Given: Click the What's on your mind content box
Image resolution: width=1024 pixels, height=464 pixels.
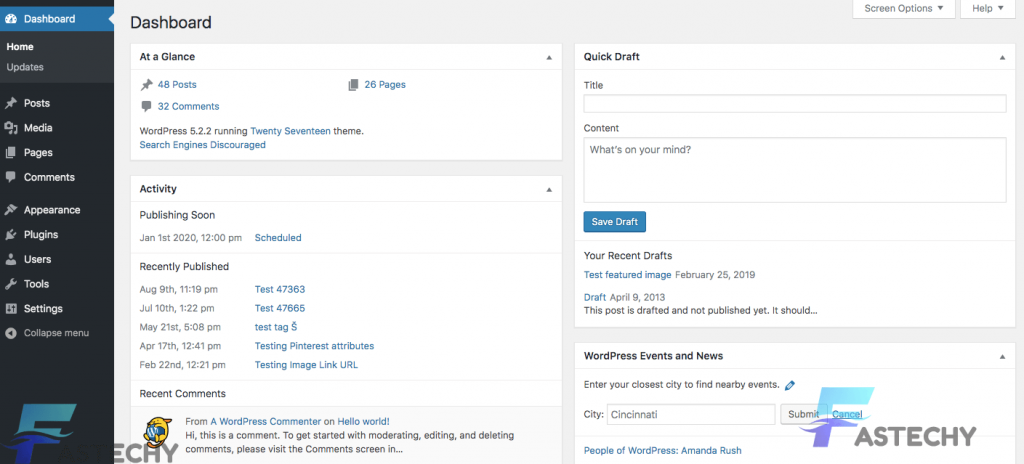Looking at the screenshot, I should point(795,170).
